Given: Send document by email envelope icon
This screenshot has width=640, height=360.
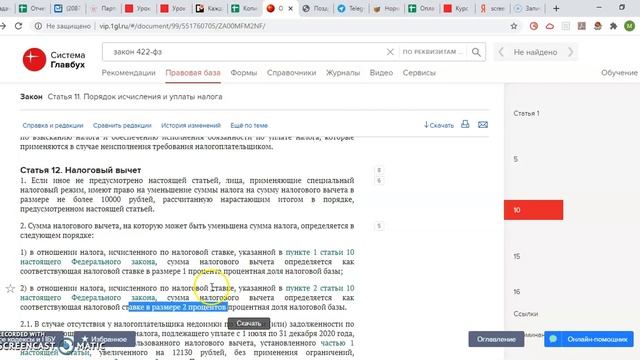Looking at the screenshot, I should click(483, 124).
